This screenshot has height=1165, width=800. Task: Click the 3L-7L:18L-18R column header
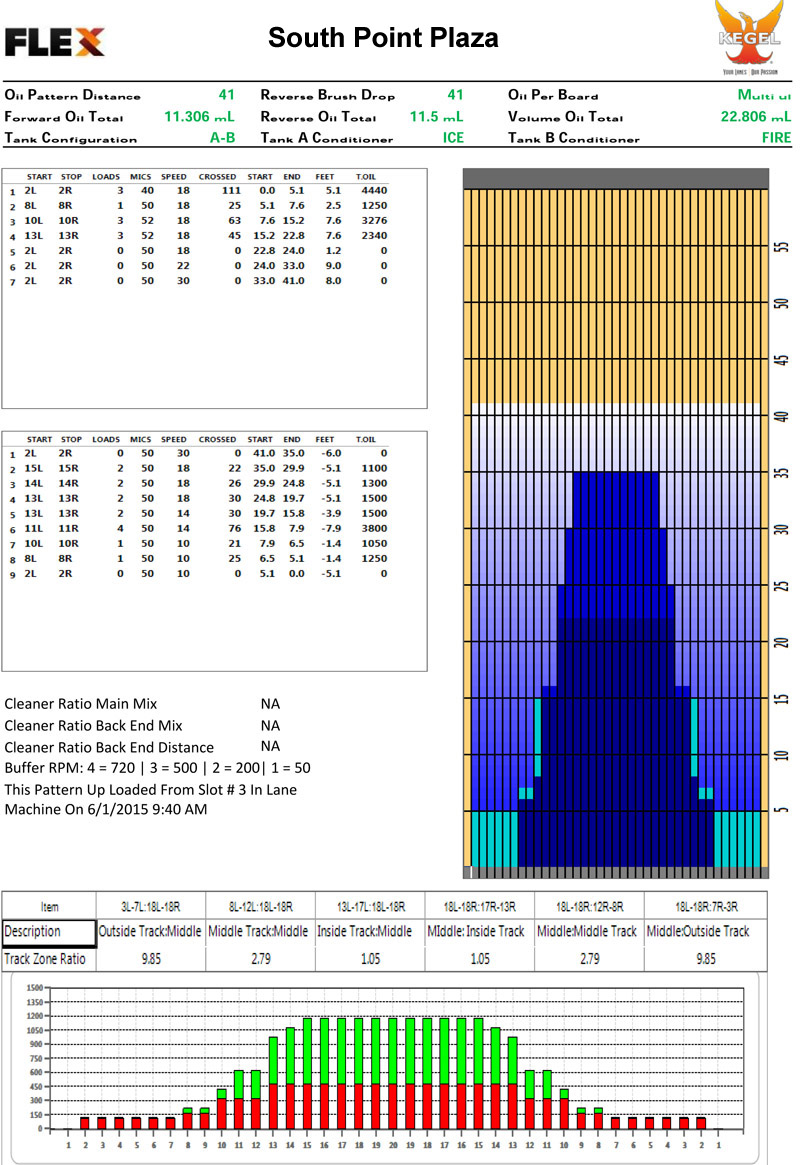coord(149,907)
